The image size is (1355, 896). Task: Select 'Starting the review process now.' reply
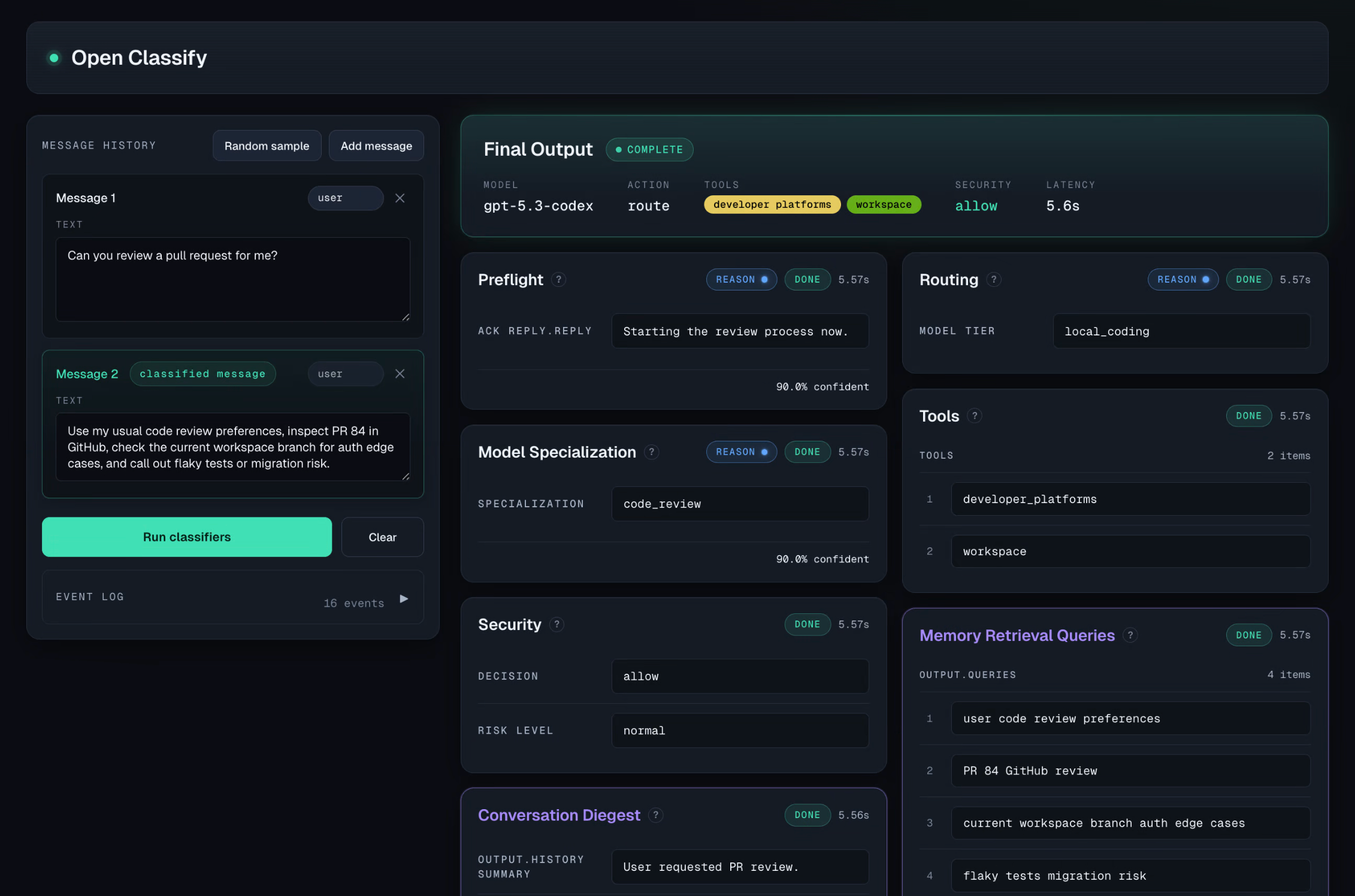(740, 331)
